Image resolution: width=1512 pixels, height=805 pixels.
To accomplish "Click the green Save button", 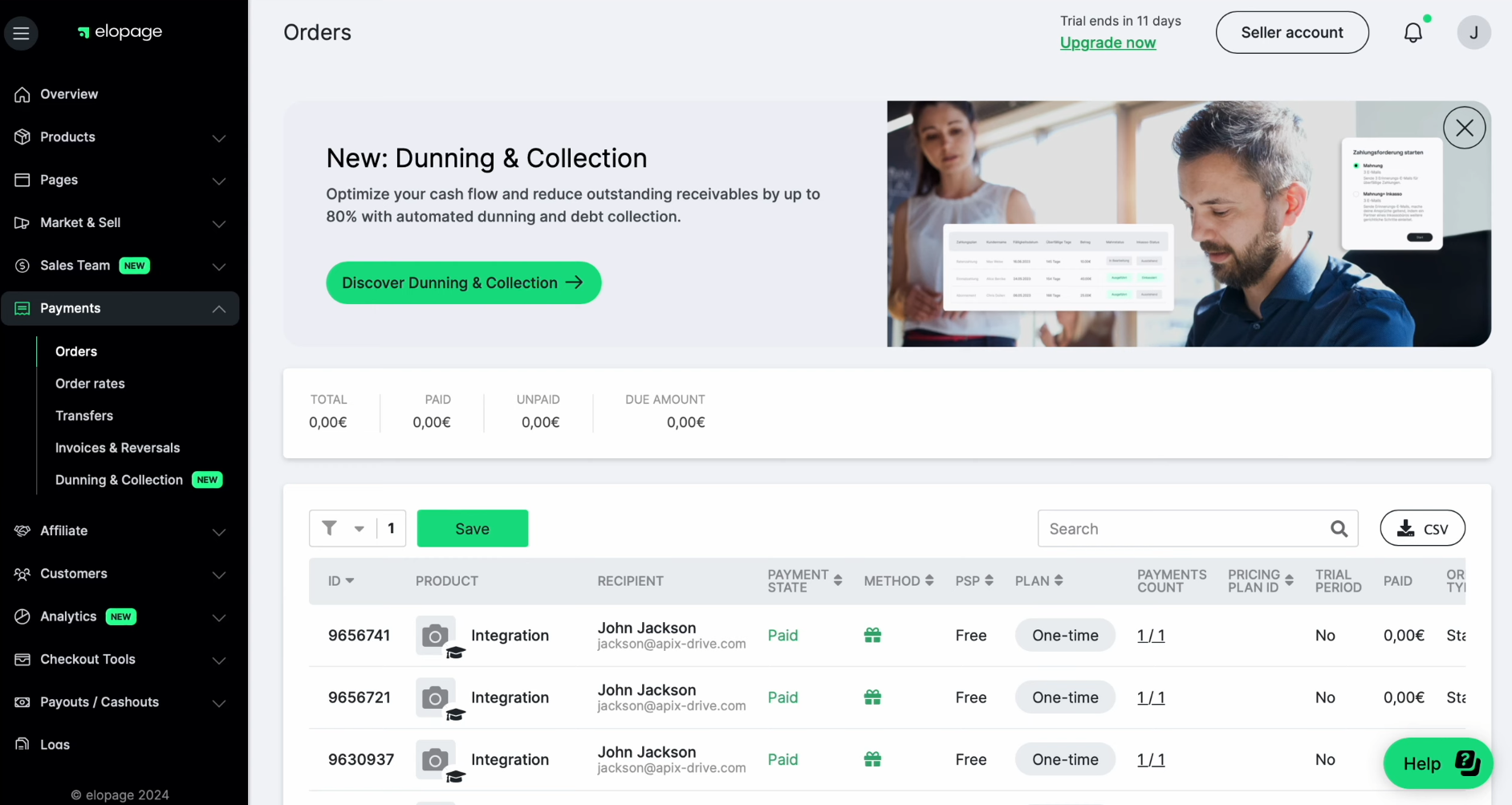I will (472, 528).
